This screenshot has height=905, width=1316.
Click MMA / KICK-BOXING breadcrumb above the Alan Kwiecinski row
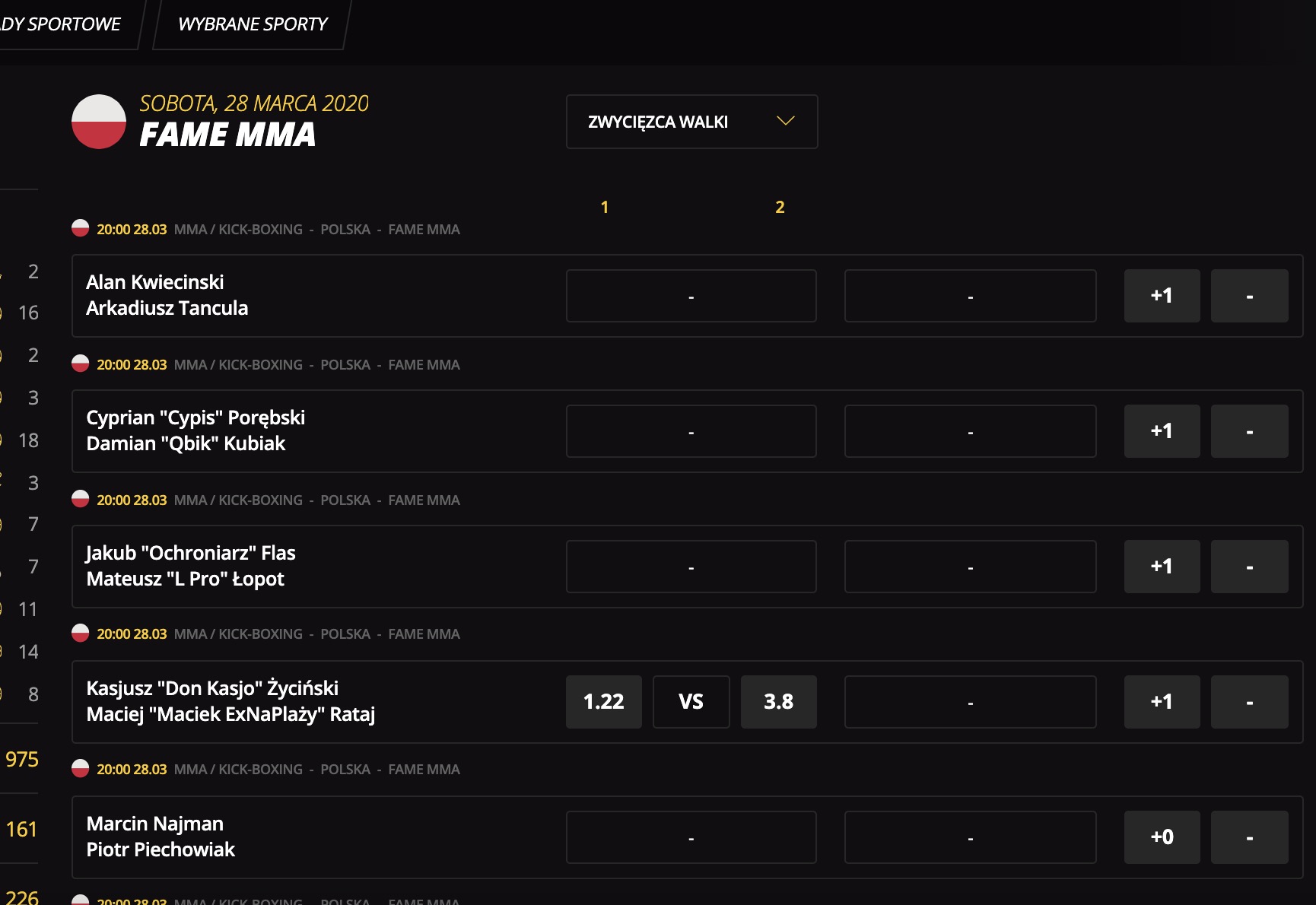pos(238,230)
